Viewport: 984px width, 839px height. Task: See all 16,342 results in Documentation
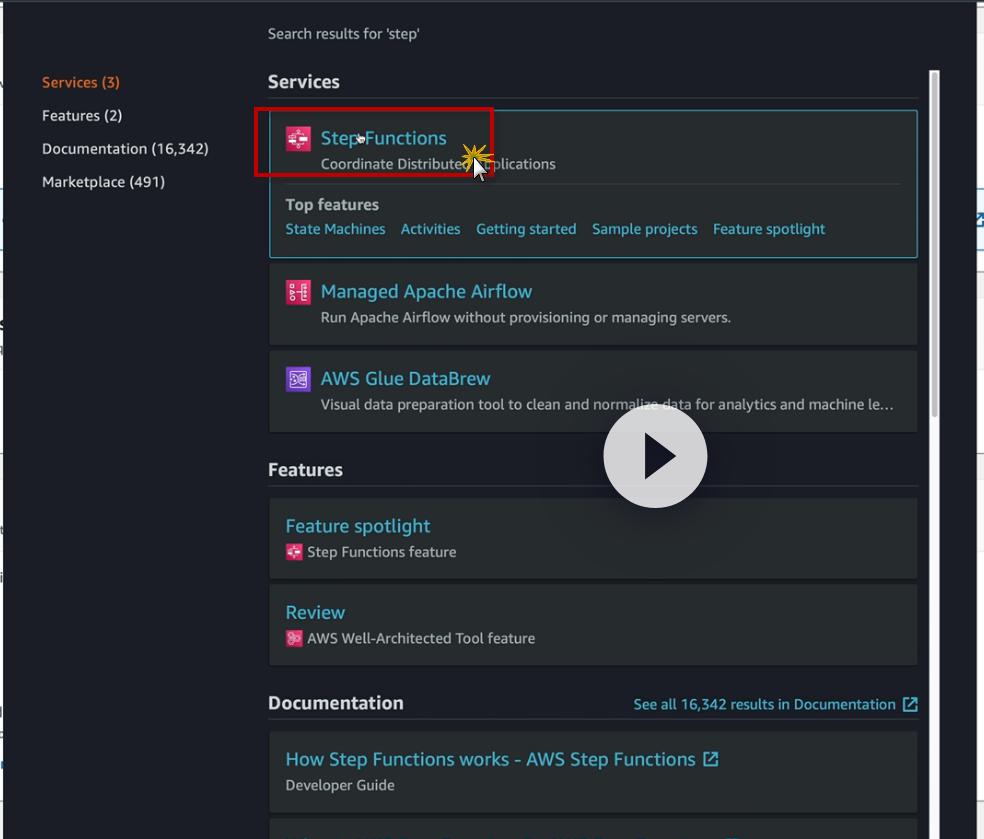tap(764, 704)
